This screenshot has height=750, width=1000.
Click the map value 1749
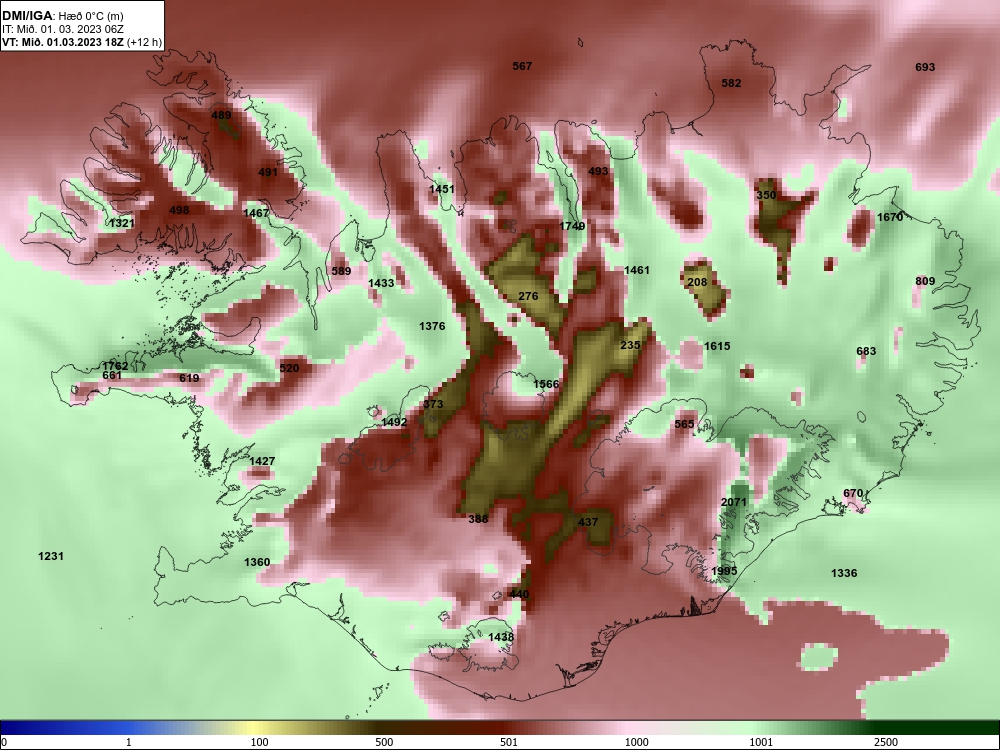[x=572, y=226]
